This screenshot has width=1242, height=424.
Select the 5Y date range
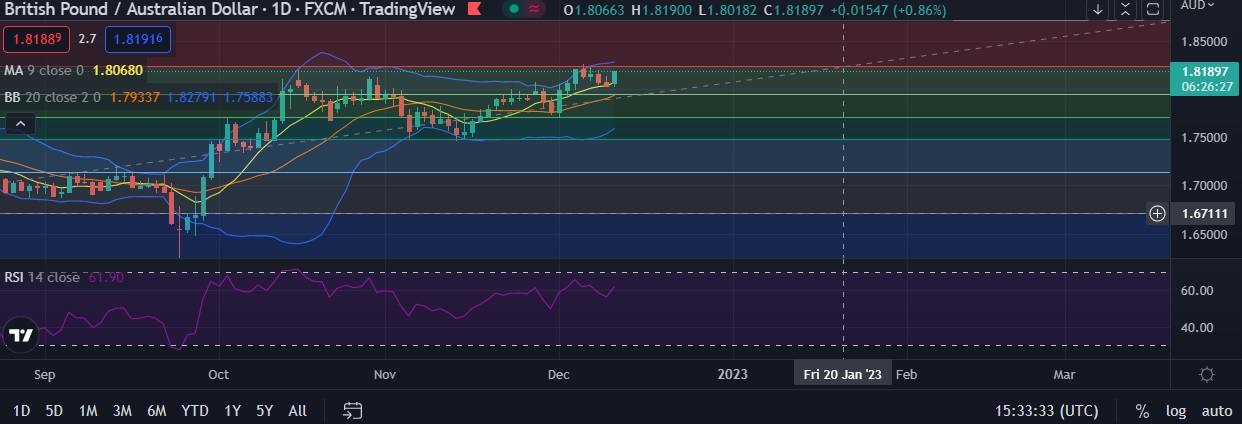click(264, 411)
